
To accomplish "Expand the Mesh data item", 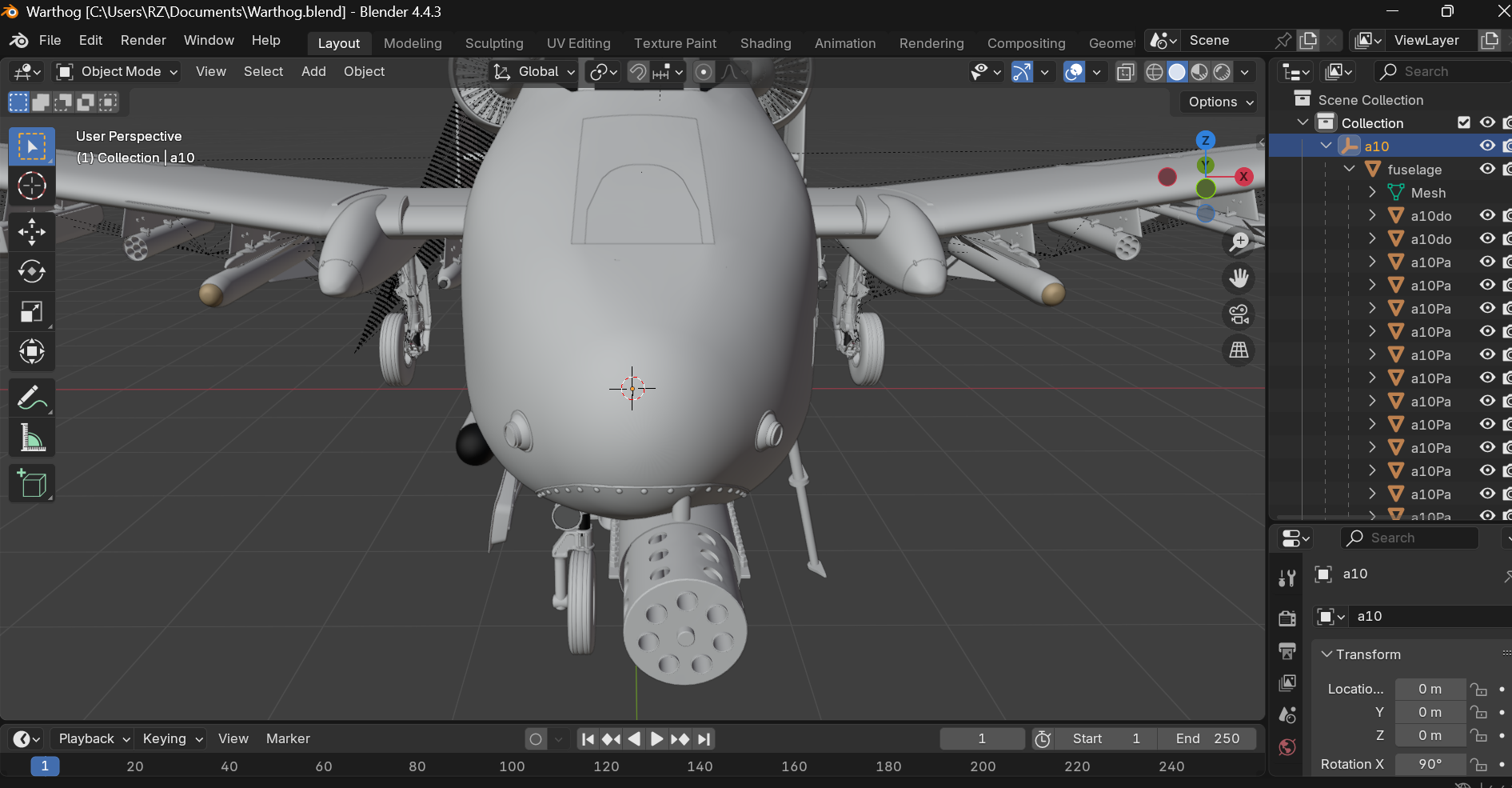I will pos(1373,192).
